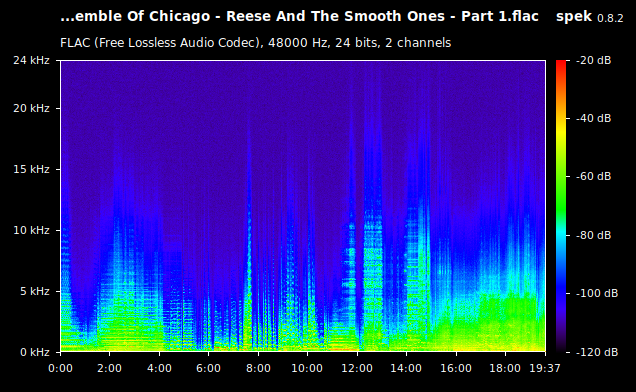Click the '-80 dB' legend label
This screenshot has height=392, width=636.
[x=593, y=235]
